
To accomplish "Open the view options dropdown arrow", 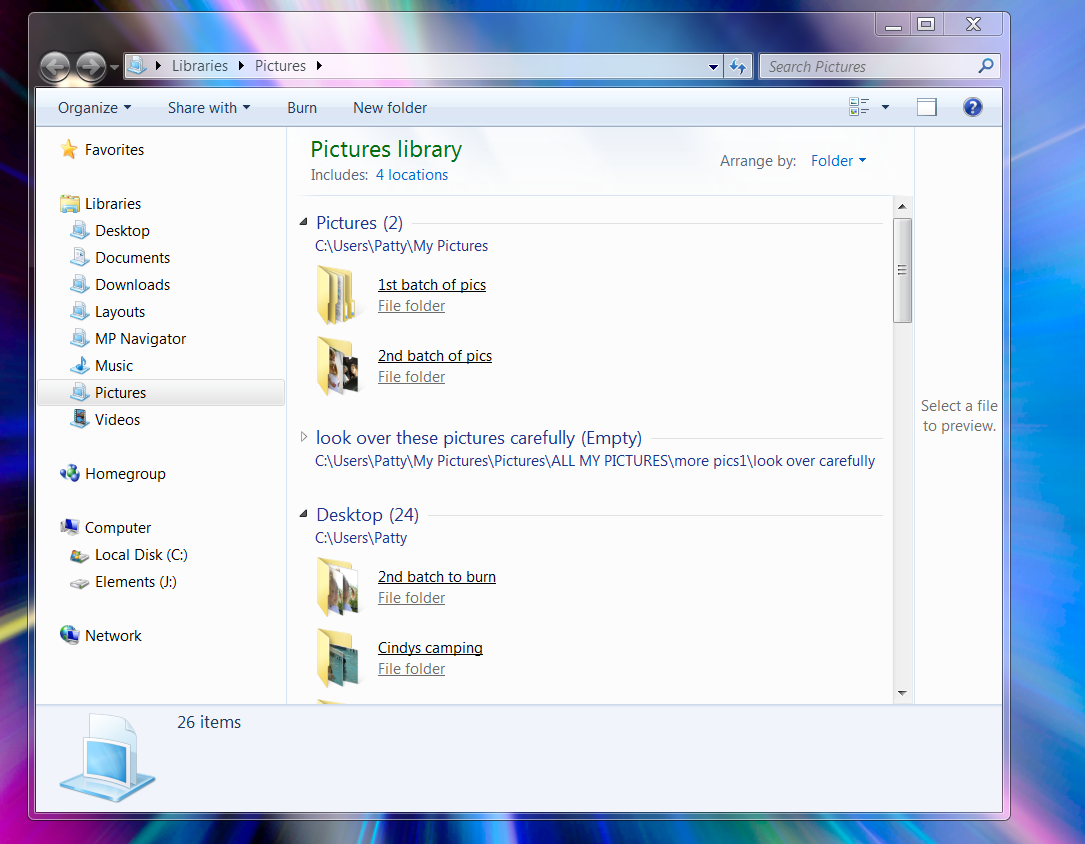I will [885, 107].
